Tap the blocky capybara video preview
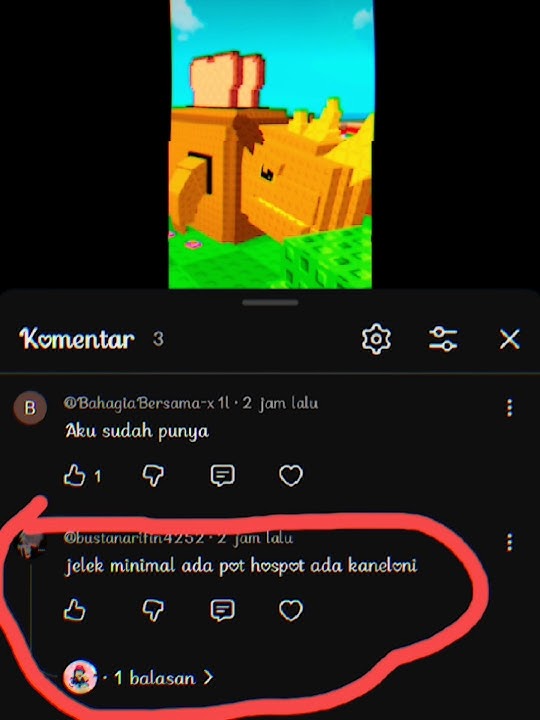Image resolution: width=540 pixels, height=720 pixels. 271,144
